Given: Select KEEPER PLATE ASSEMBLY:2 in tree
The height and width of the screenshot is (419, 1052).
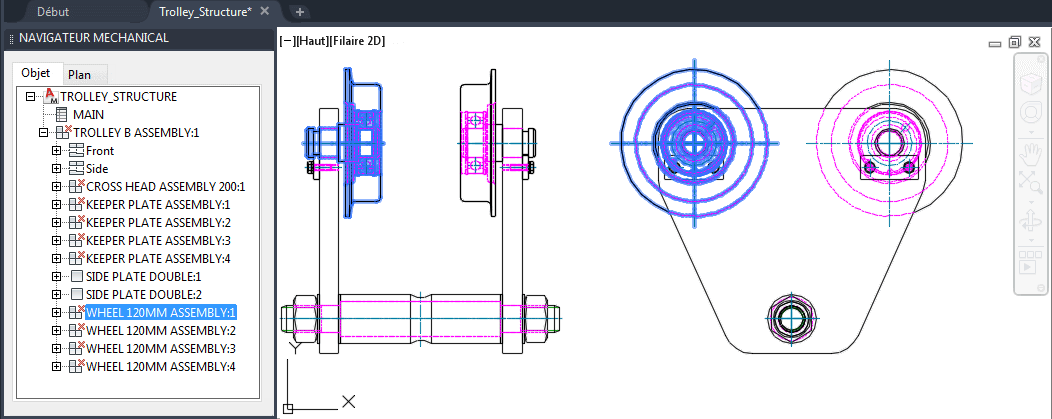Looking at the screenshot, I should coord(158,222).
